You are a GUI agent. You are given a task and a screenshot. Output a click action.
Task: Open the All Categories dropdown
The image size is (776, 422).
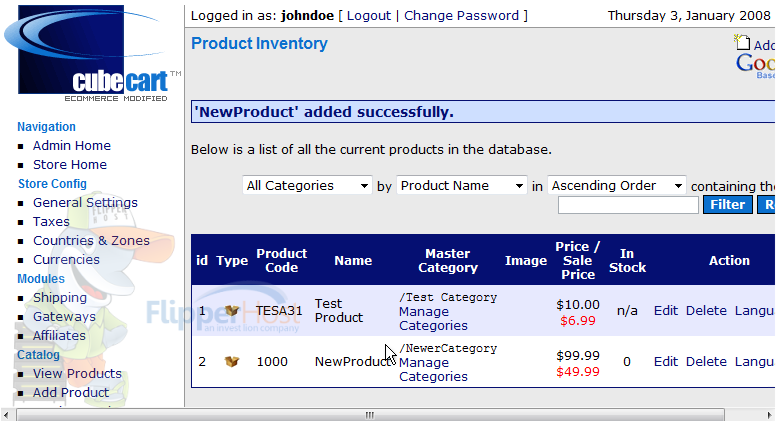[307, 186]
